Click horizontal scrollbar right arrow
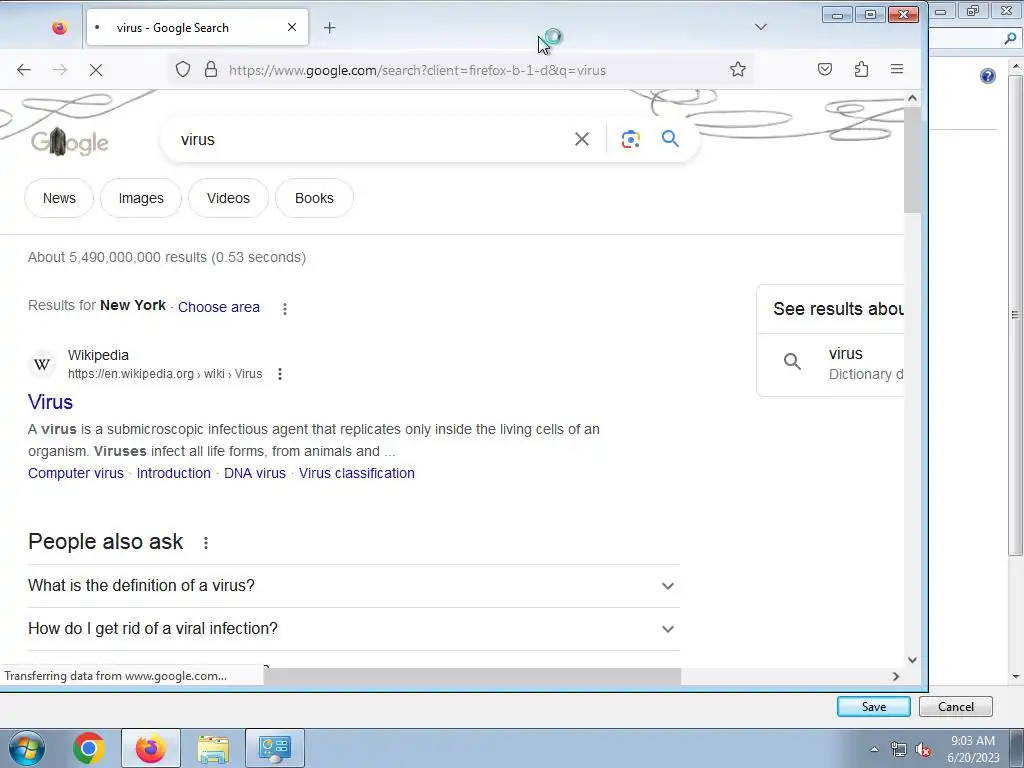1024x768 pixels. pos(896,677)
